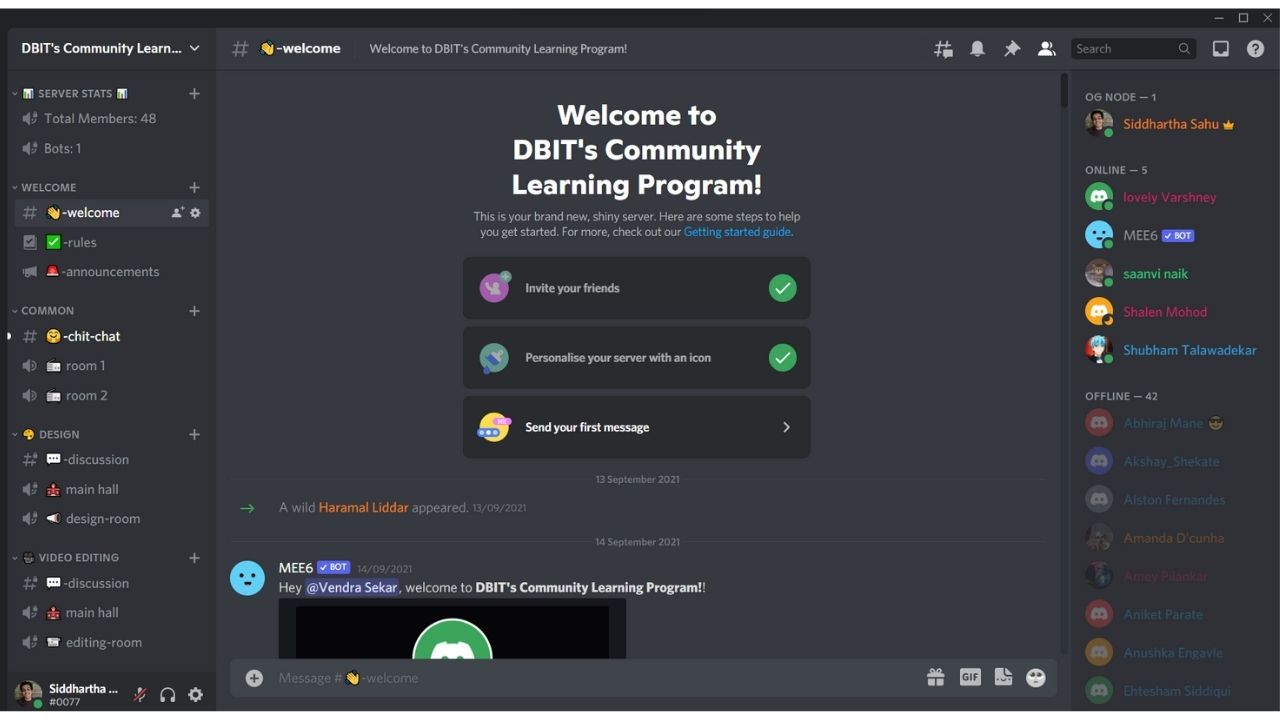Collapse the SERVER STATS category

pyautogui.click(x=75, y=93)
